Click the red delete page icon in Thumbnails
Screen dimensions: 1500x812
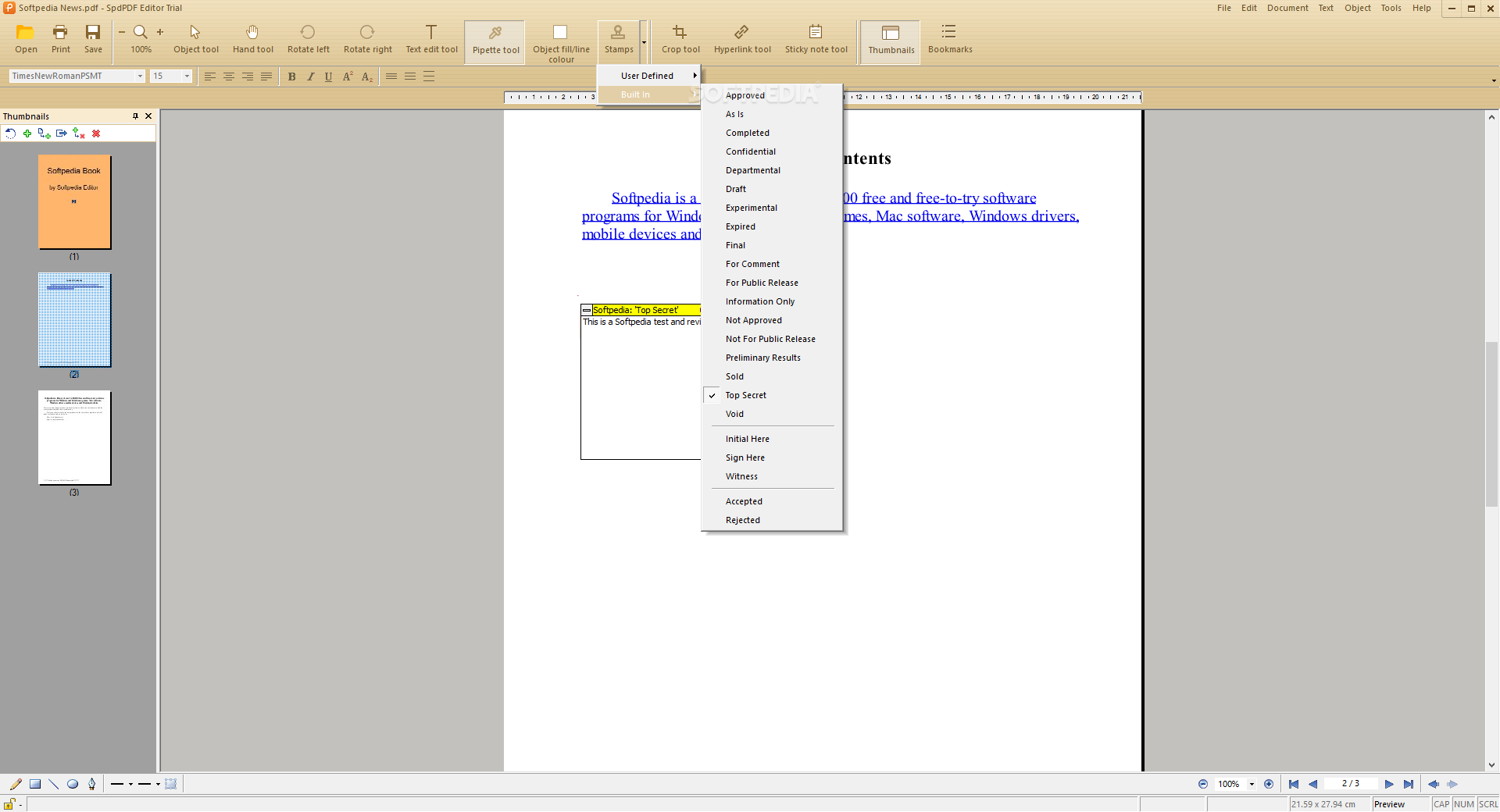[96, 134]
